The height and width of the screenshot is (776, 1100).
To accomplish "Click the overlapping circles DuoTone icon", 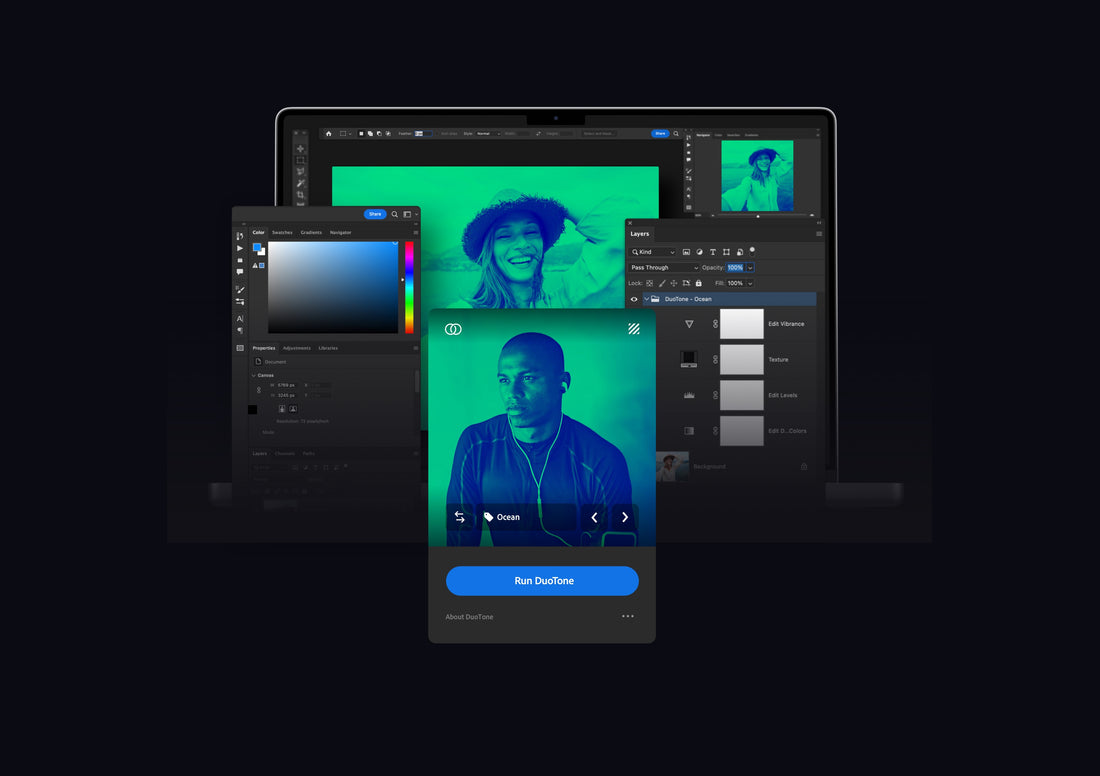I will click(453, 329).
